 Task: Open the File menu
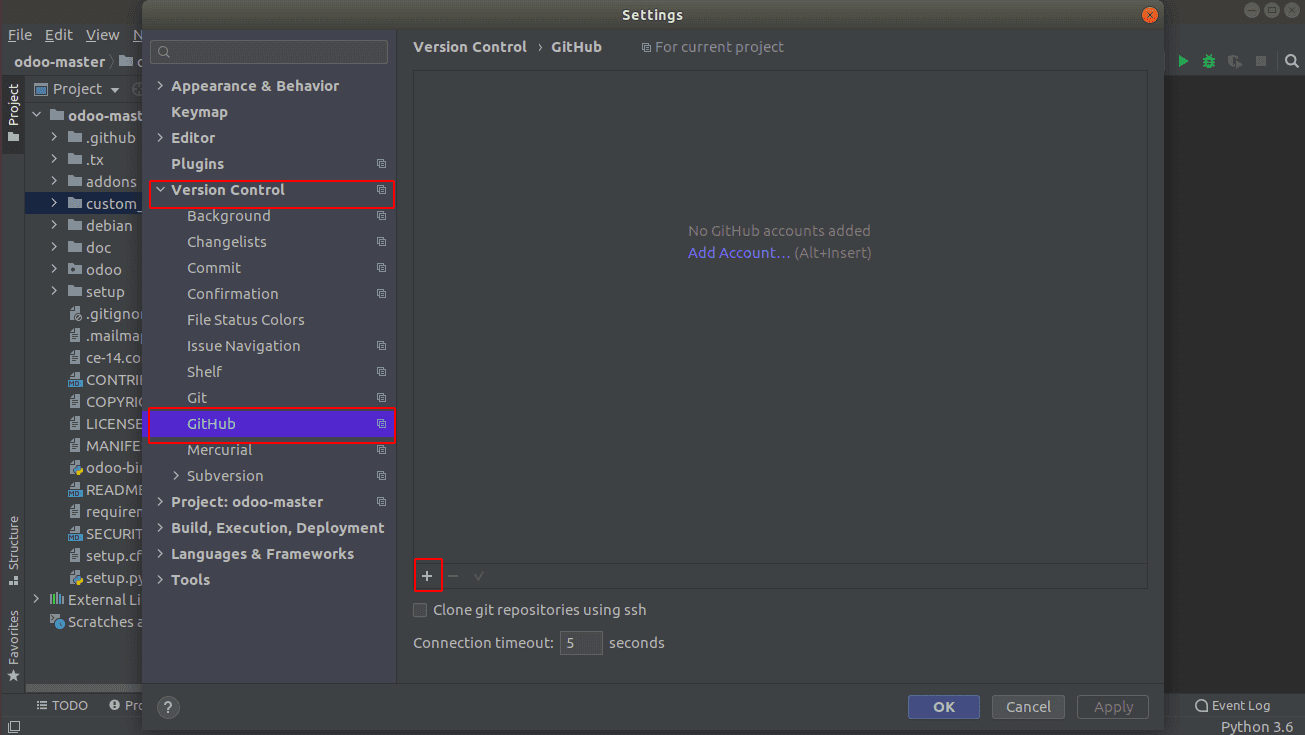pos(19,34)
